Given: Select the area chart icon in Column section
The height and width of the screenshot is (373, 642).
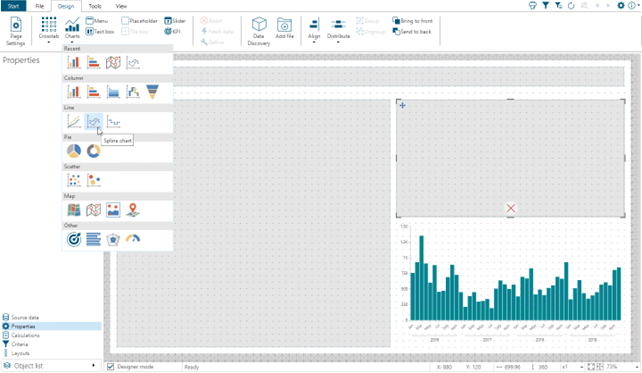Looking at the screenshot, I should point(113,92).
